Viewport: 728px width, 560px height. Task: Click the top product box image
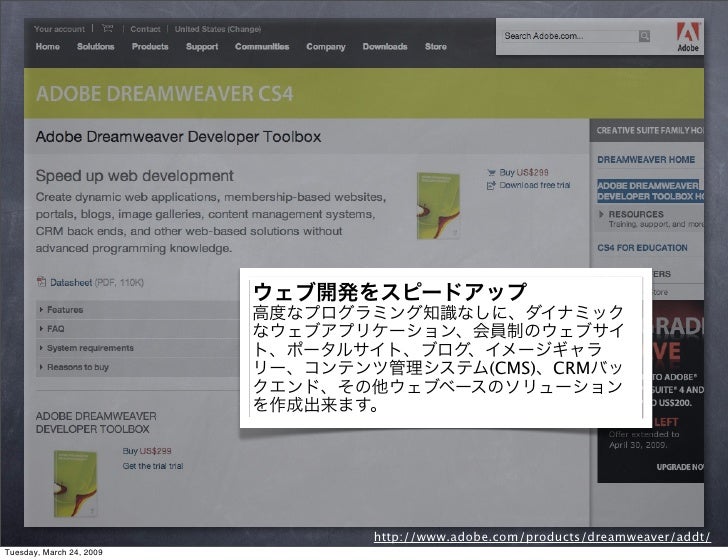(438, 206)
